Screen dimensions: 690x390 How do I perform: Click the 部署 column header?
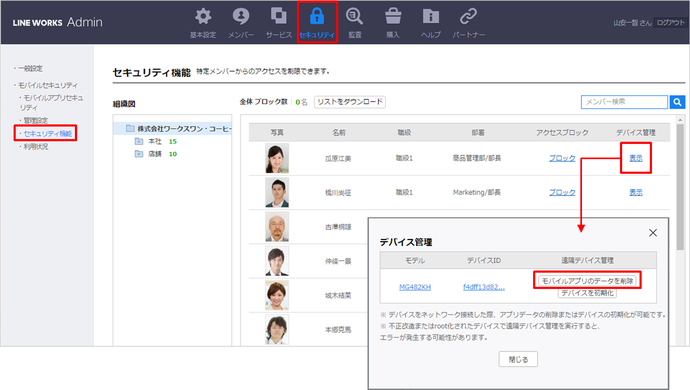478,132
